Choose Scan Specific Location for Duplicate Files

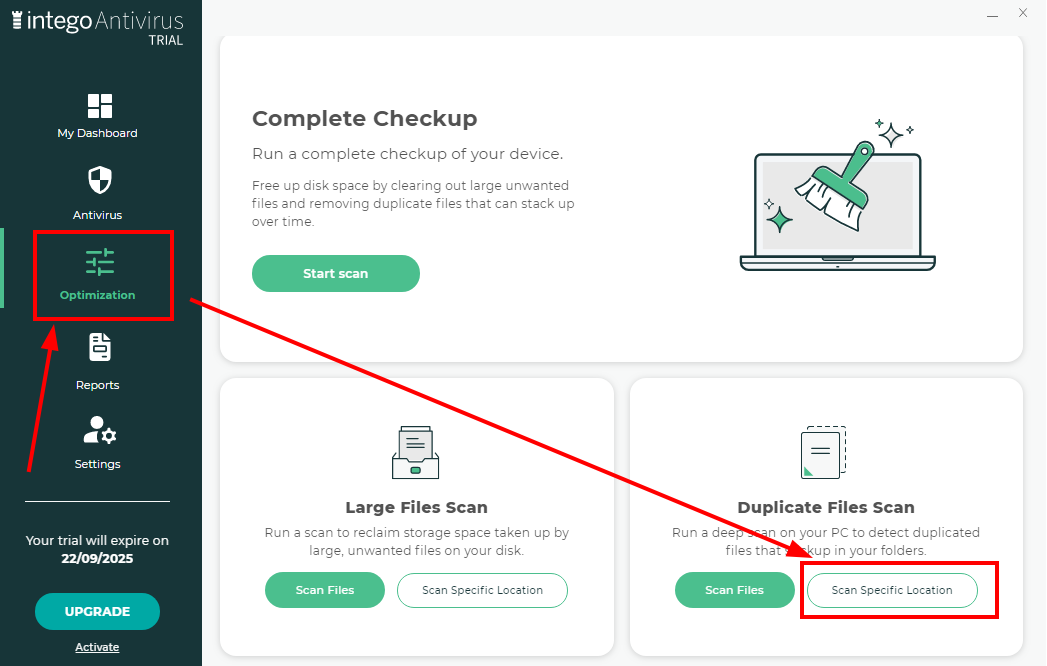892,590
